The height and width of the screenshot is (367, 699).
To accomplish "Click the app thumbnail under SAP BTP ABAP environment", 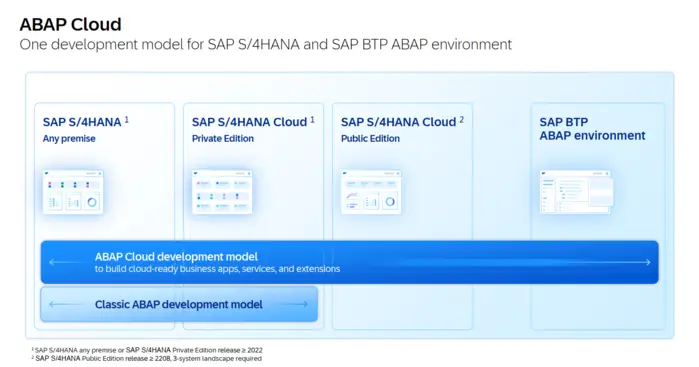I will (x=576, y=192).
